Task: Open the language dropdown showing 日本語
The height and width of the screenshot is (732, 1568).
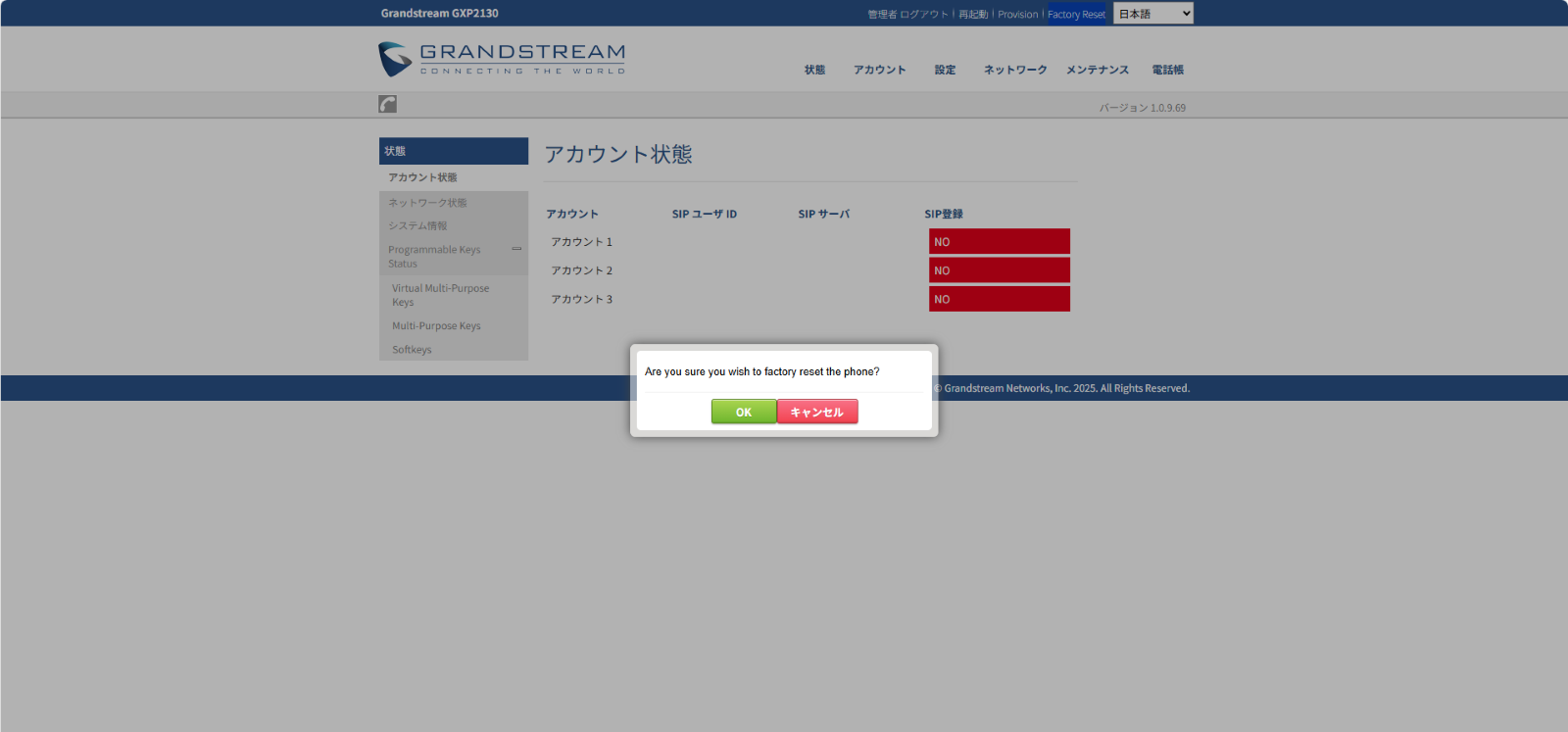Action: pyautogui.click(x=1153, y=14)
